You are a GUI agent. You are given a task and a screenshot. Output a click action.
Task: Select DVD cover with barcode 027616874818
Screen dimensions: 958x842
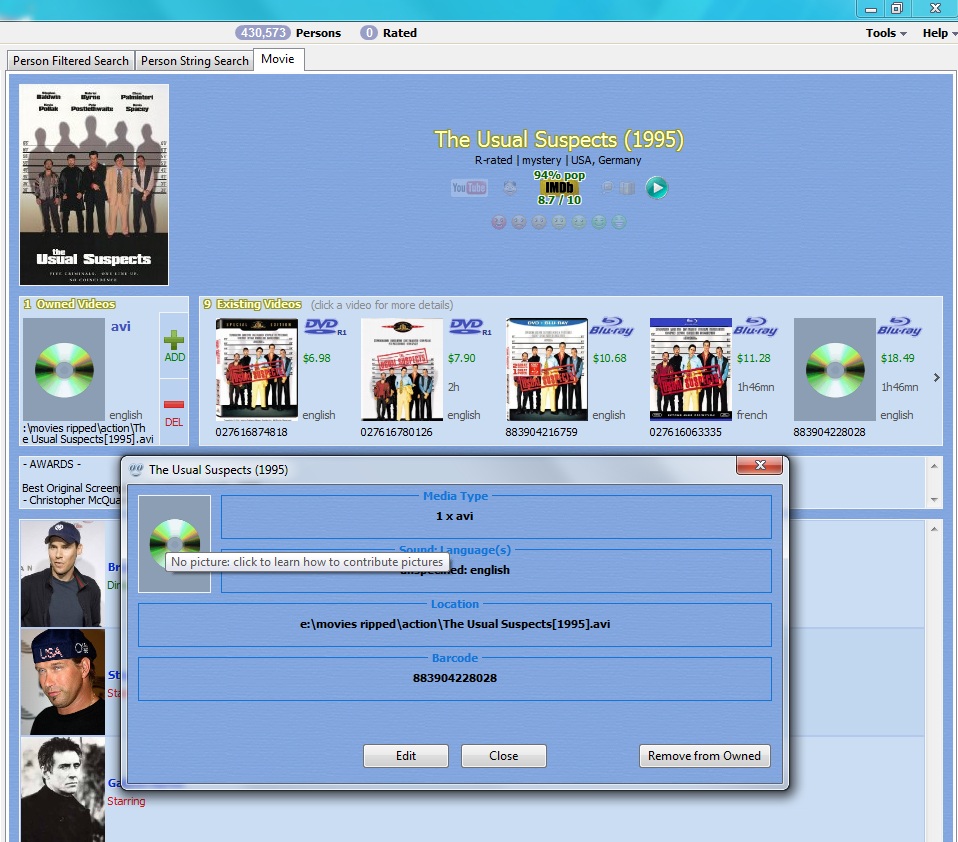click(x=257, y=370)
